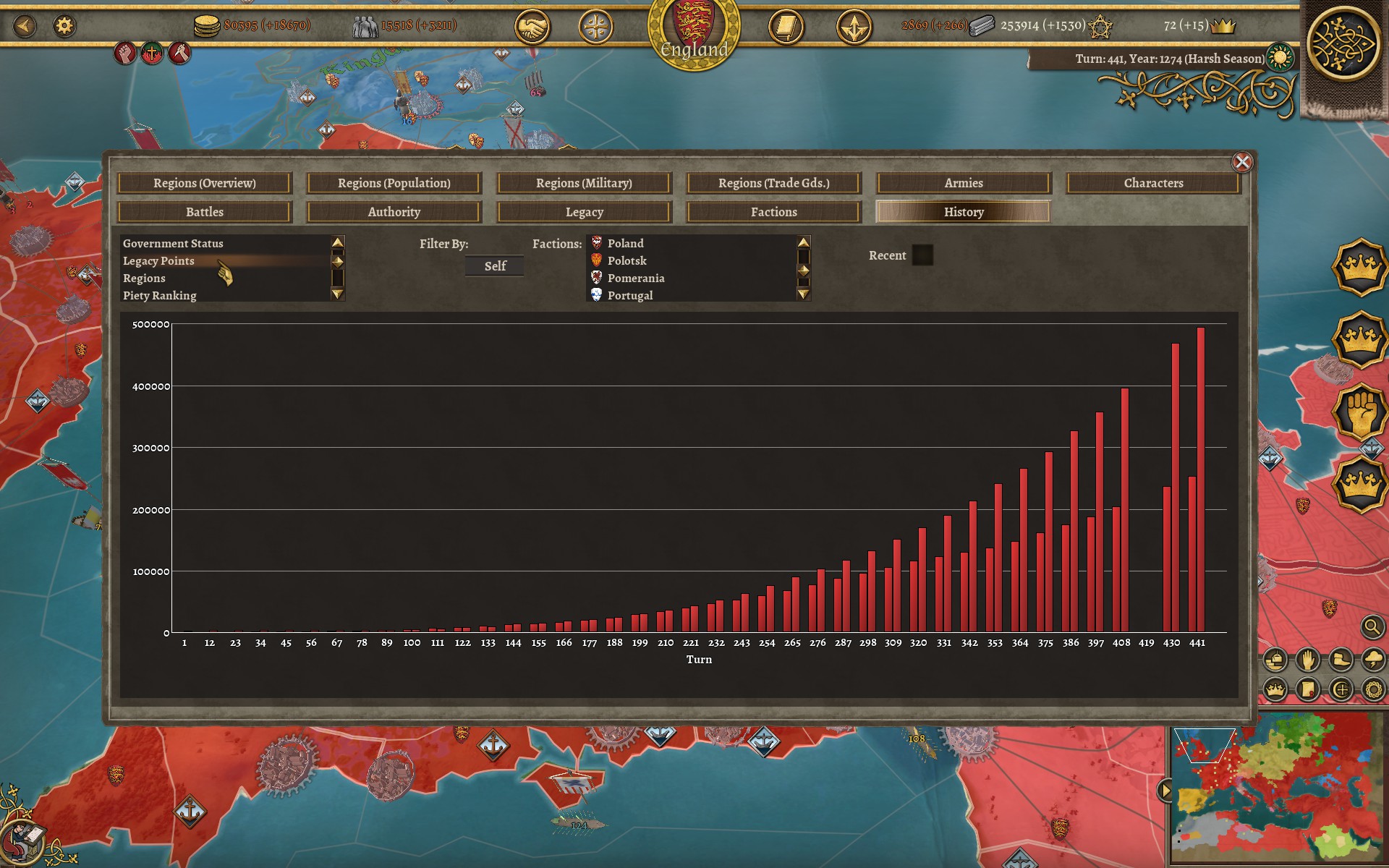Click the boot movement overlay icon
Viewport: 1389px width, 868px height.
point(1341,660)
